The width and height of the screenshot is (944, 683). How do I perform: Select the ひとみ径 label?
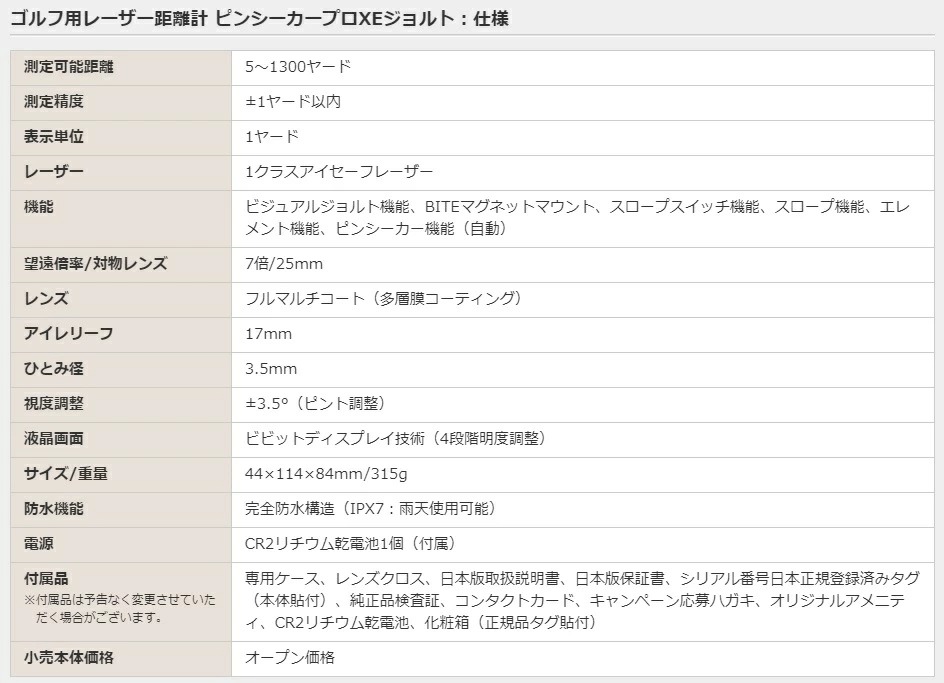(x=54, y=369)
